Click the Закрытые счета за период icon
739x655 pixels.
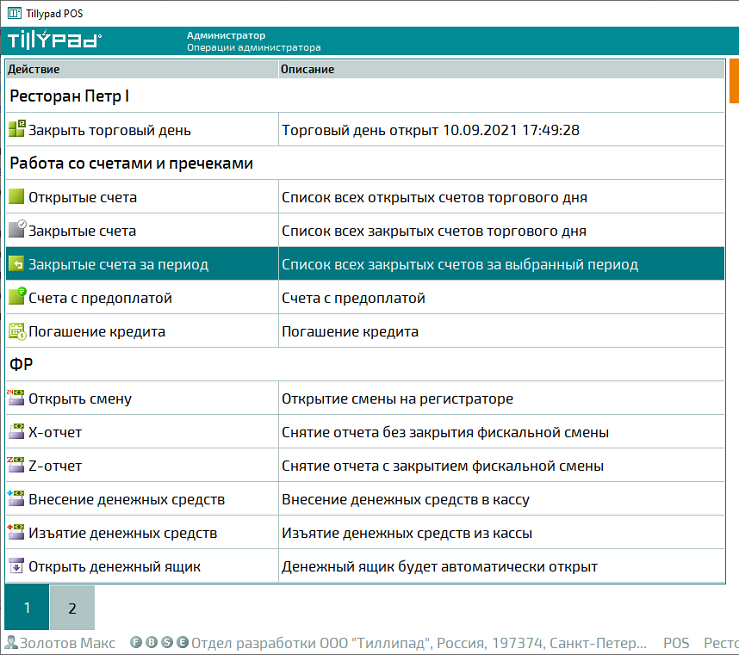click(16, 264)
